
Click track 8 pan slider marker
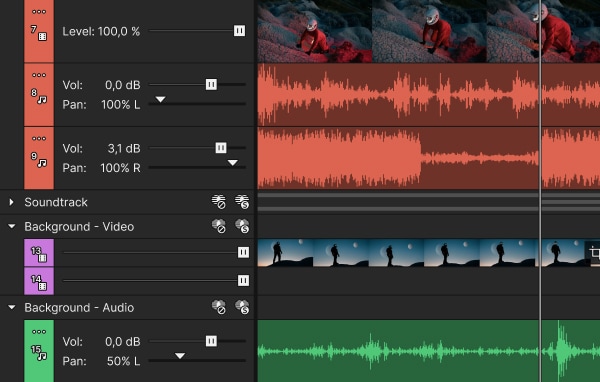[x=160, y=100]
